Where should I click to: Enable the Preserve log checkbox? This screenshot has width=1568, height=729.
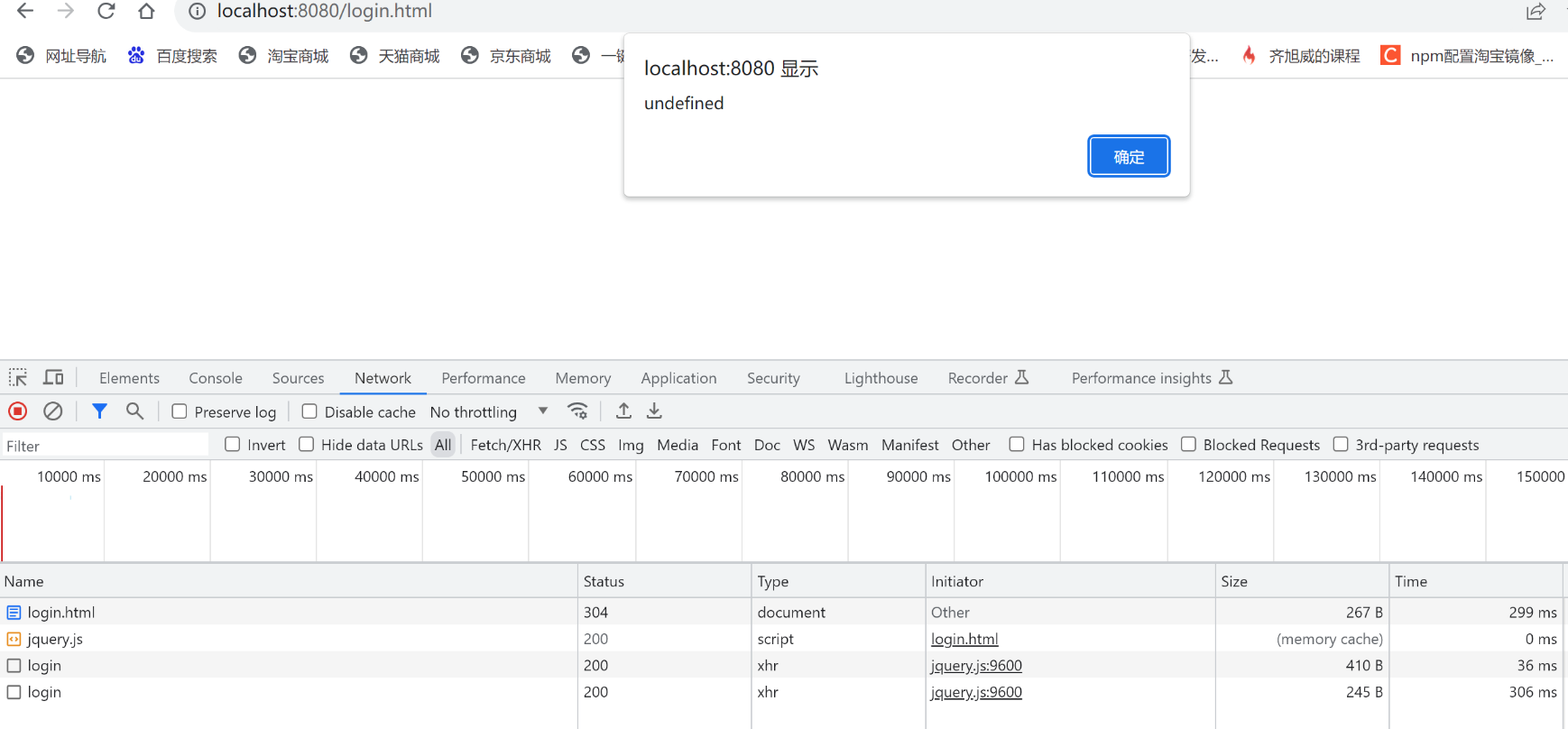(x=180, y=411)
